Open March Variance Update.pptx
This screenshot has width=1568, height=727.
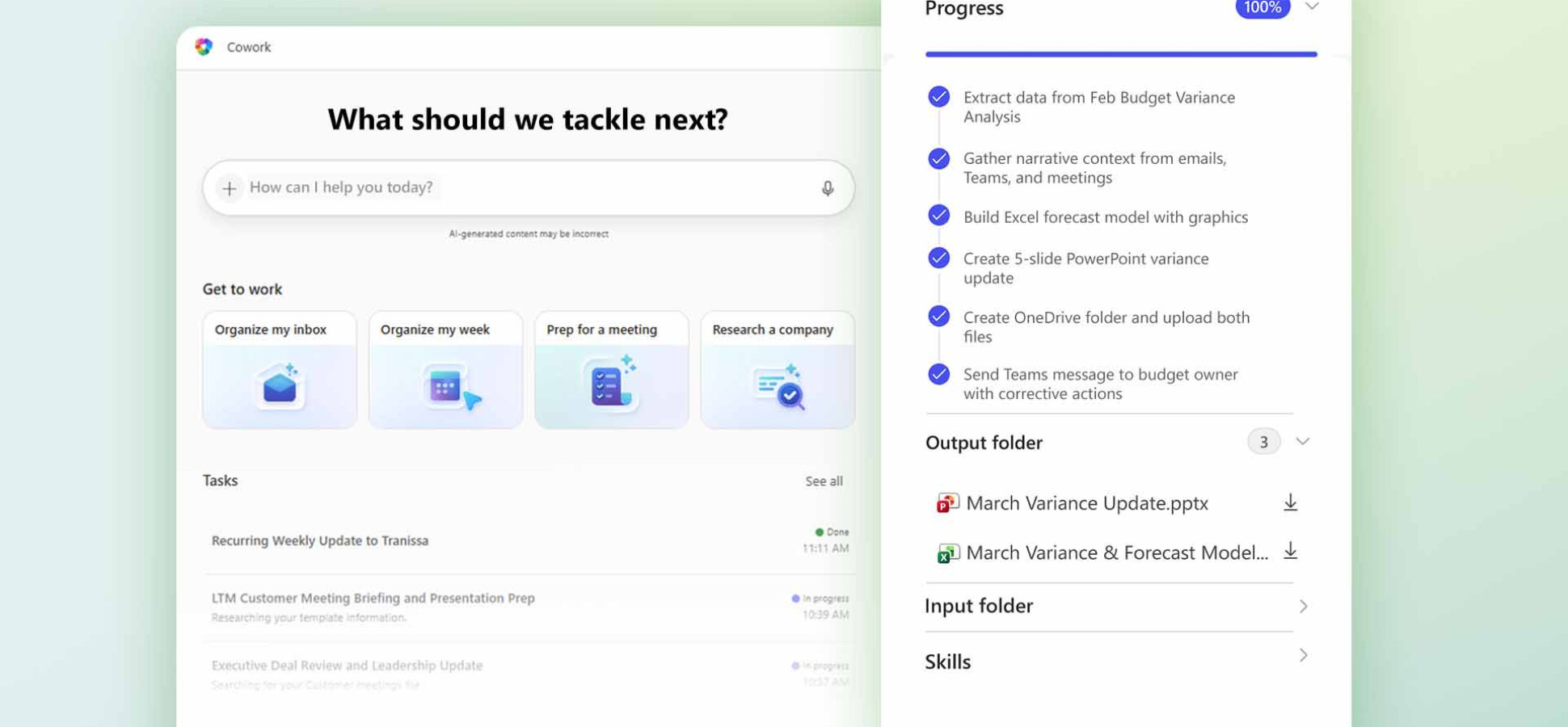pos(1087,503)
